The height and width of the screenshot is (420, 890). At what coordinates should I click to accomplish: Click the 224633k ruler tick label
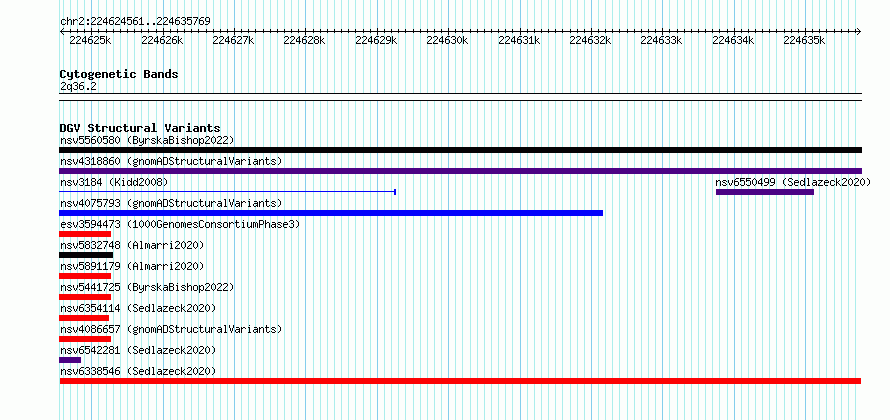661,40
